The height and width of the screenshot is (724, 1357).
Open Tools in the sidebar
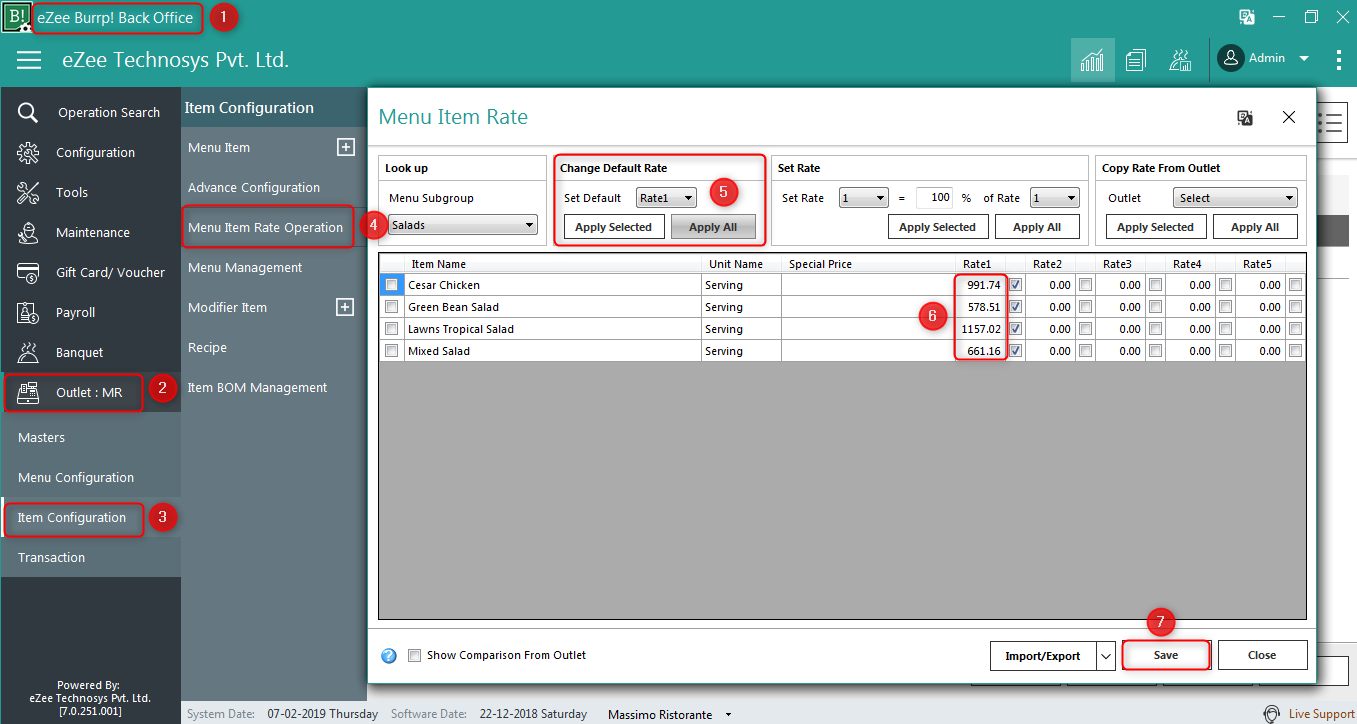pos(91,193)
